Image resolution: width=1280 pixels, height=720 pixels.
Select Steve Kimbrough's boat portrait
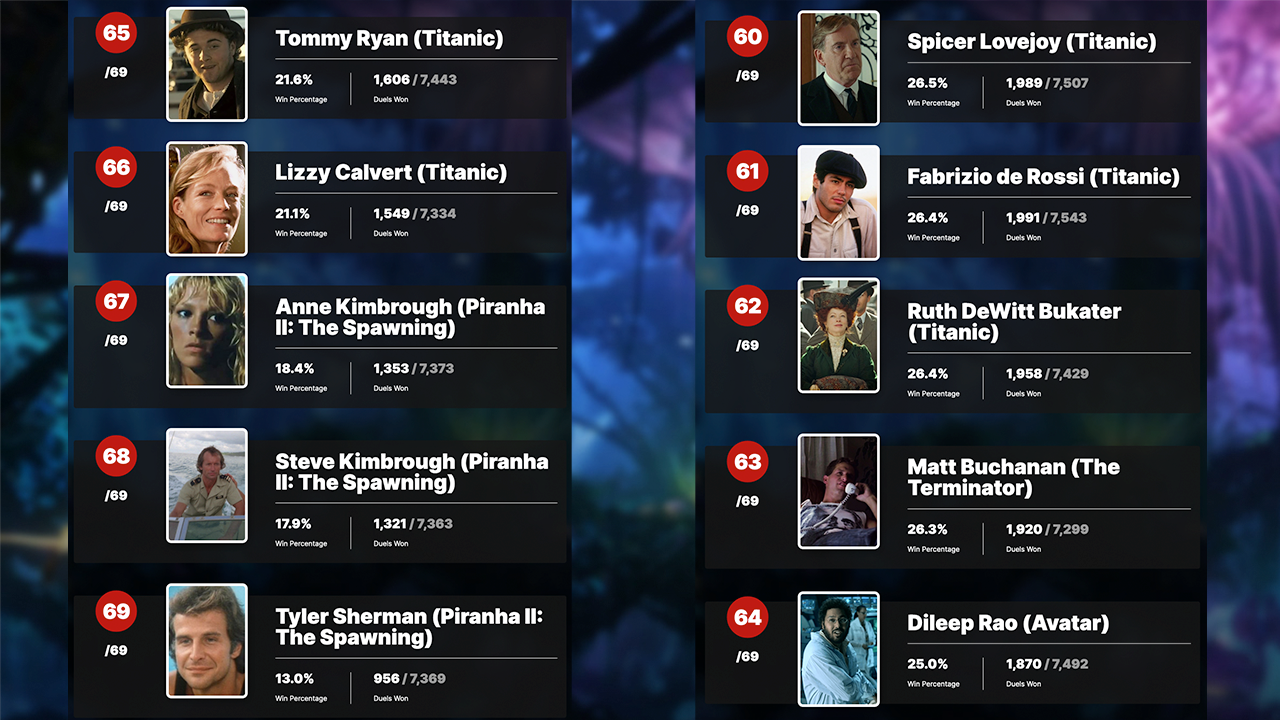pyautogui.click(x=207, y=486)
